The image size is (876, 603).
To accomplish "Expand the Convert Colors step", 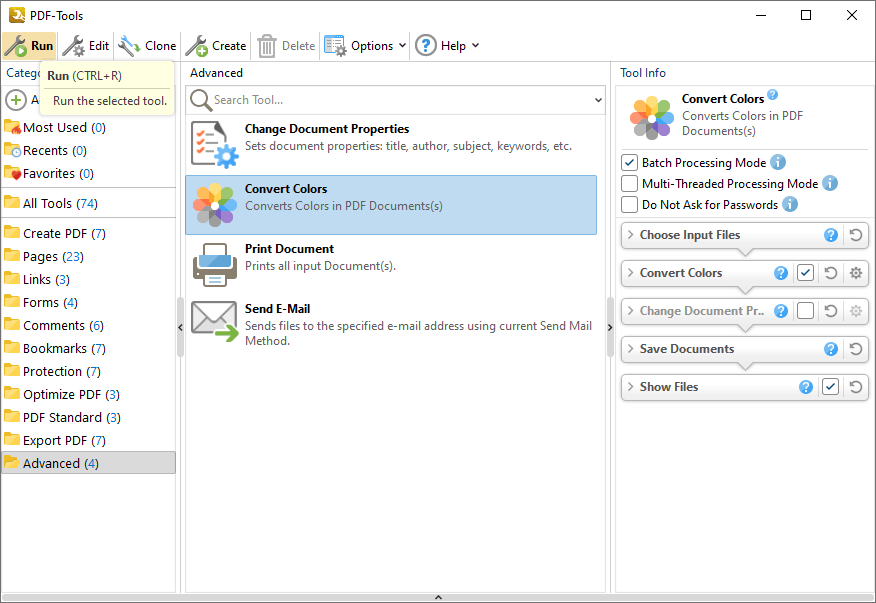I will tap(631, 273).
